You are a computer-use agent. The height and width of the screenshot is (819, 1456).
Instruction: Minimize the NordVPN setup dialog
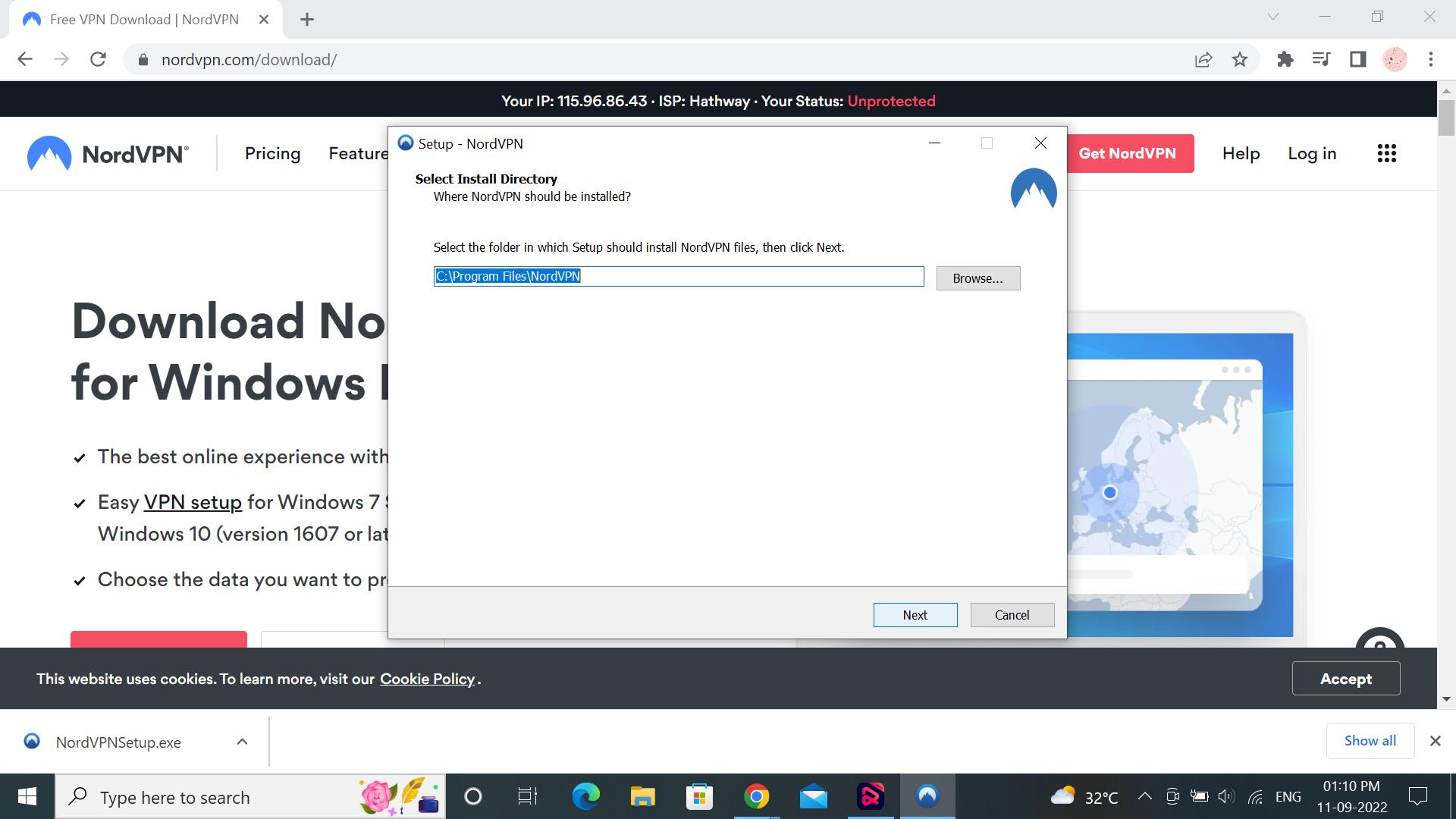[x=934, y=143]
